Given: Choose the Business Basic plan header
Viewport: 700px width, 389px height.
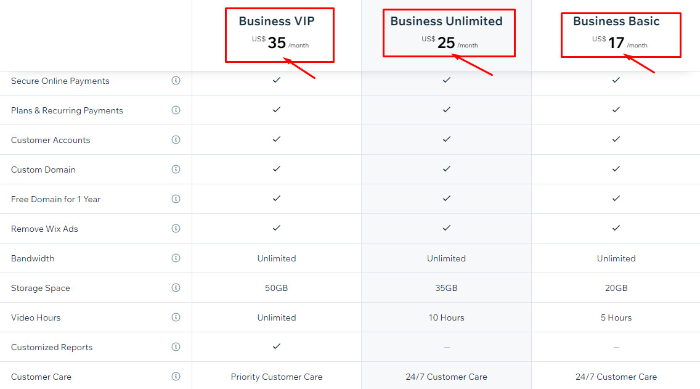Looking at the screenshot, I should [616, 21].
